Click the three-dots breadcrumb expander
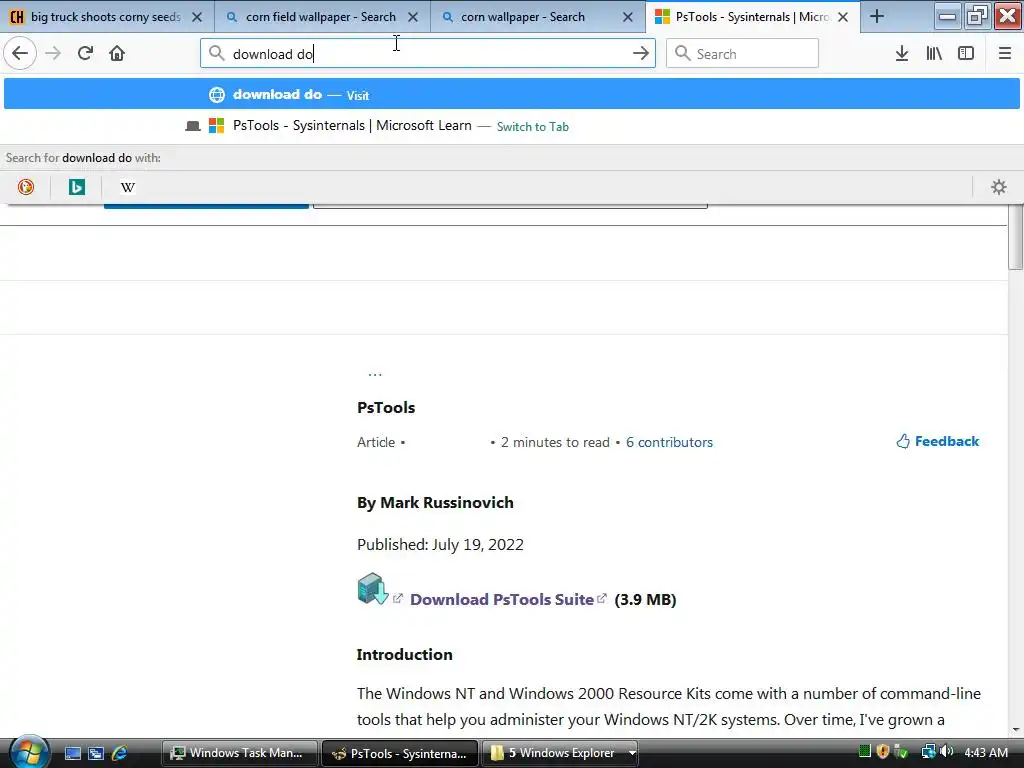This screenshot has width=1024, height=768. 375,374
